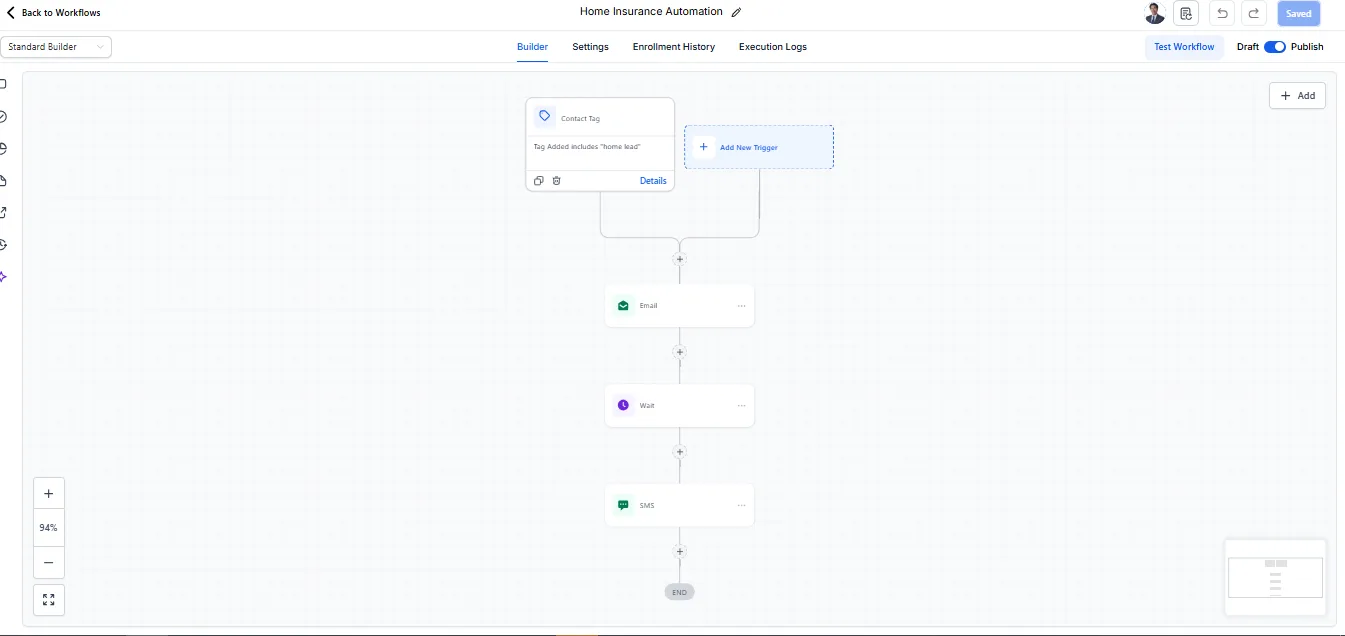Switch toggle from Draft to Publish
This screenshot has height=636, width=1345.
pyautogui.click(x=1274, y=46)
